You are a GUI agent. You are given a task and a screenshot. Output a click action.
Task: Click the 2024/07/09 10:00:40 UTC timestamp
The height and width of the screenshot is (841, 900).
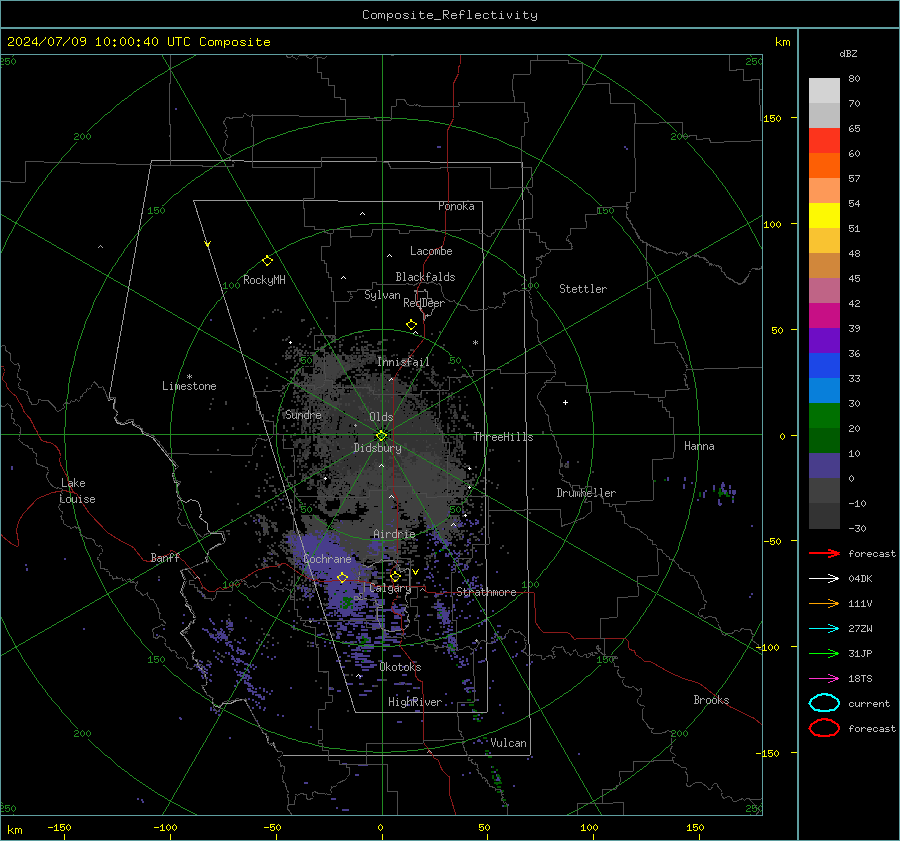click(x=87, y=42)
